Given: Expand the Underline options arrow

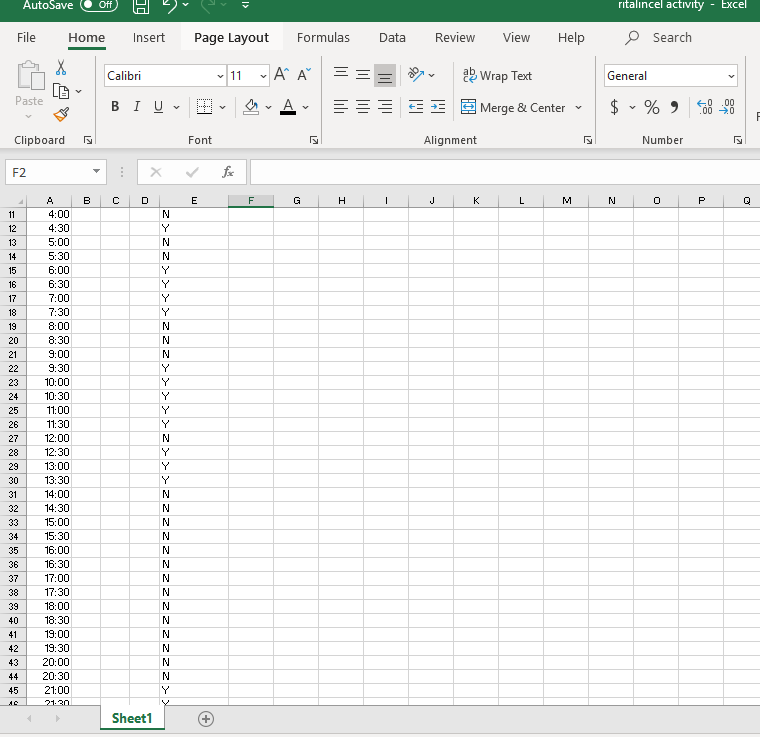Looking at the screenshot, I should 176,107.
